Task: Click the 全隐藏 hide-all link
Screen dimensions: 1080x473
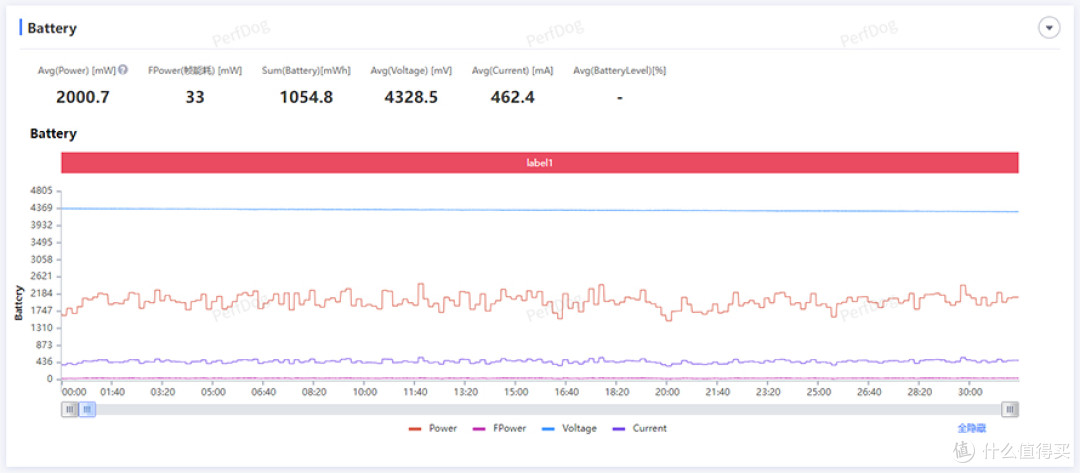Action: 971,428
